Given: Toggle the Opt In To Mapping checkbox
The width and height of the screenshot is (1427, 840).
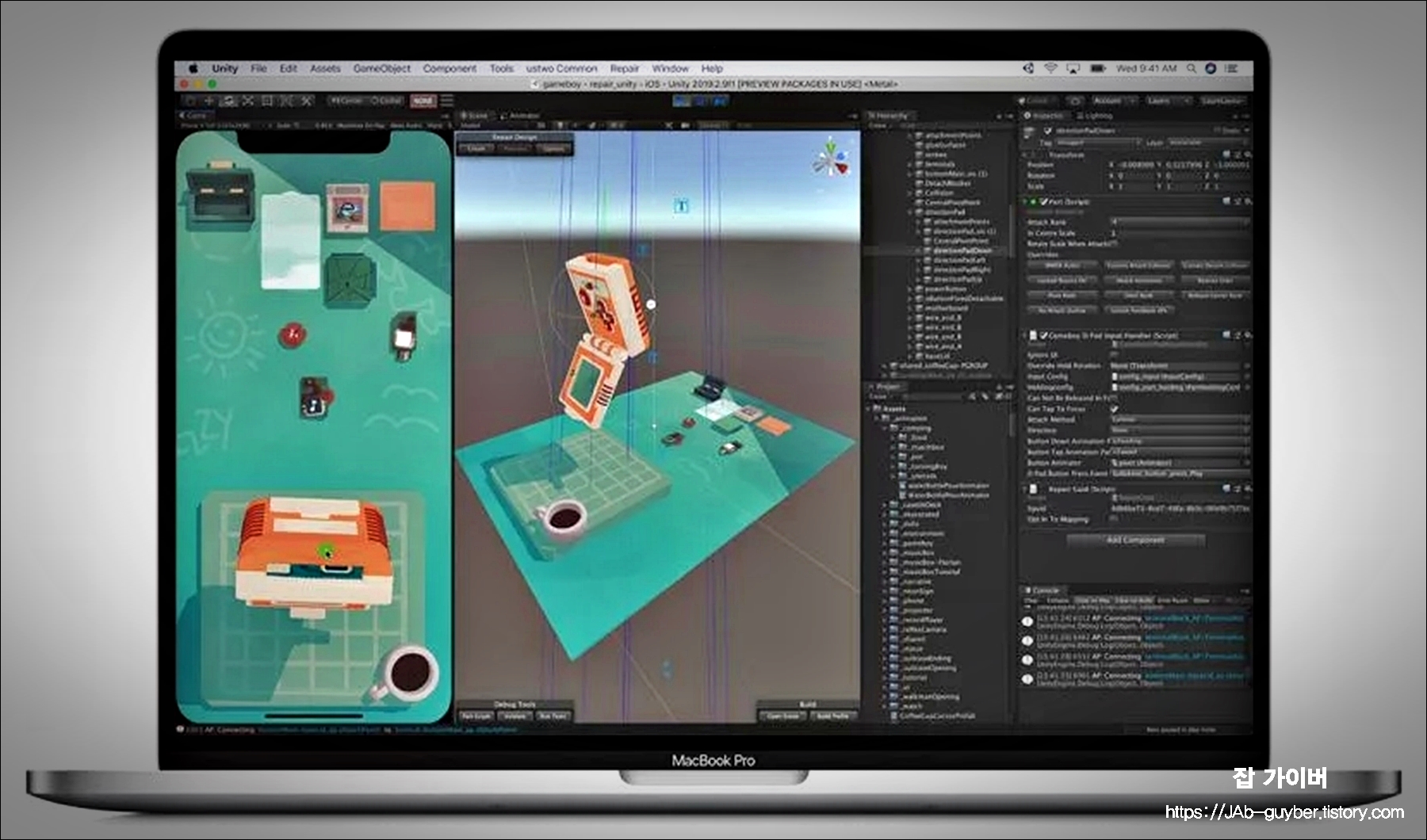Looking at the screenshot, I should 1114,519.
